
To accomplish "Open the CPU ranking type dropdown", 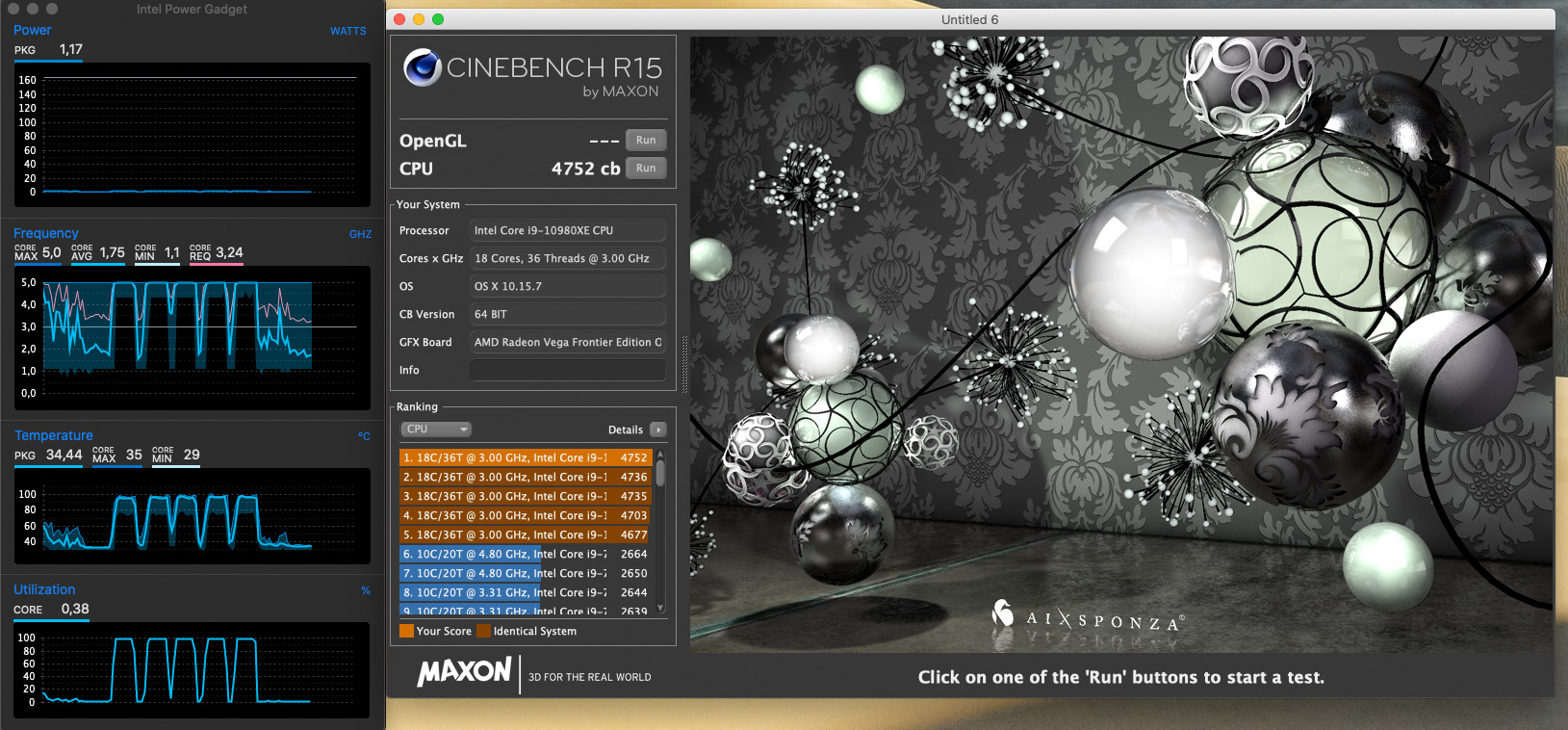I will pos(436,430).
